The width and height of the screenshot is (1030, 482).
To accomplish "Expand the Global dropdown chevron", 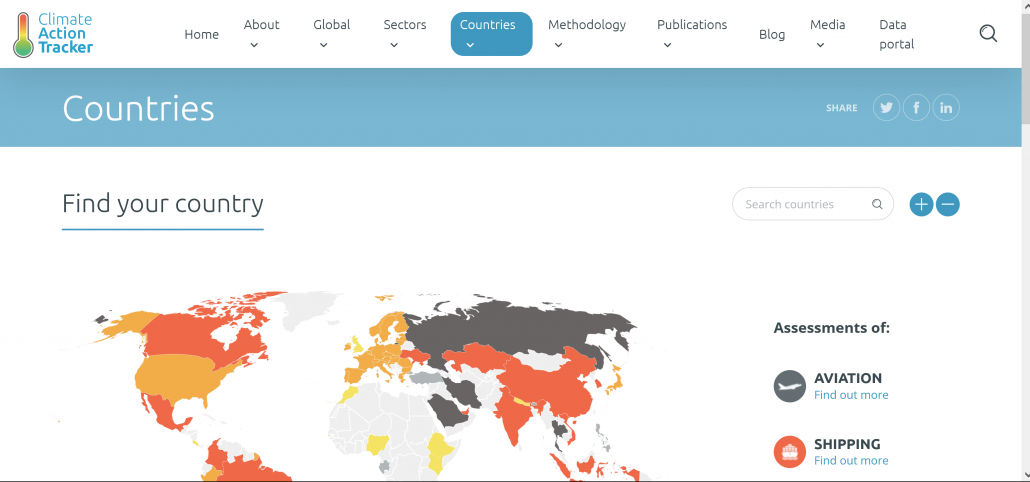I will click(324, 45).
